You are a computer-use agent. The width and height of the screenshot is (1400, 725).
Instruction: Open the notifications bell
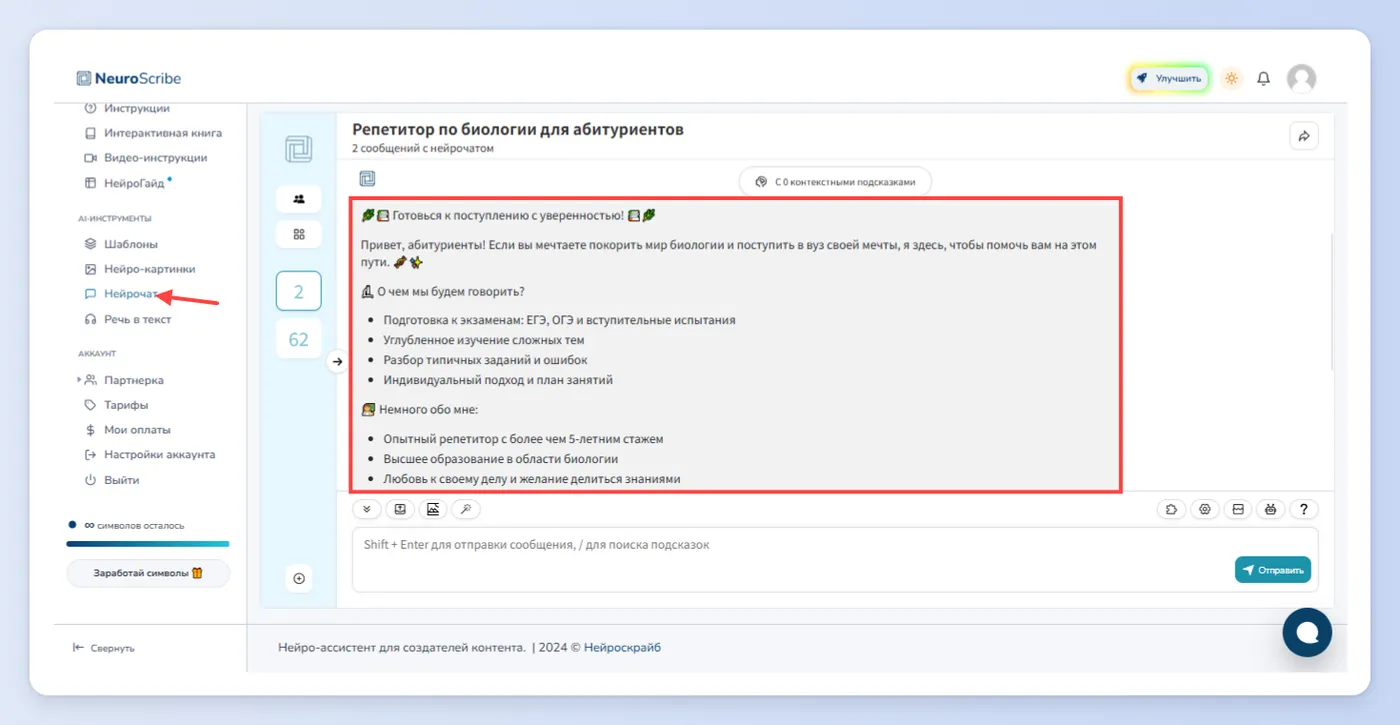tap(1264, 78)
